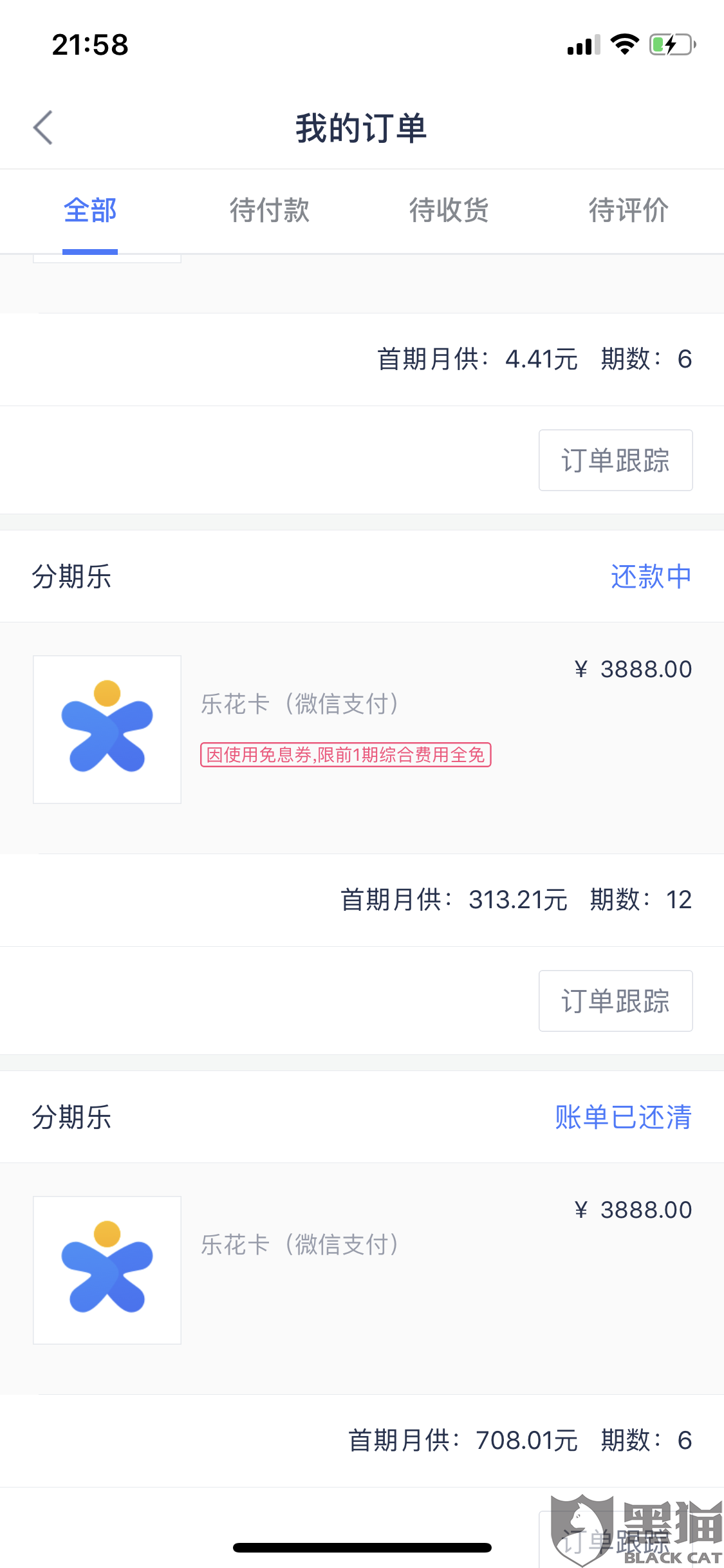Open the 分期乐 header above the 账单已还清 order
The width and height of the screenshot is (724, 1568).
pyautogui.click(x=72, y=1117)
